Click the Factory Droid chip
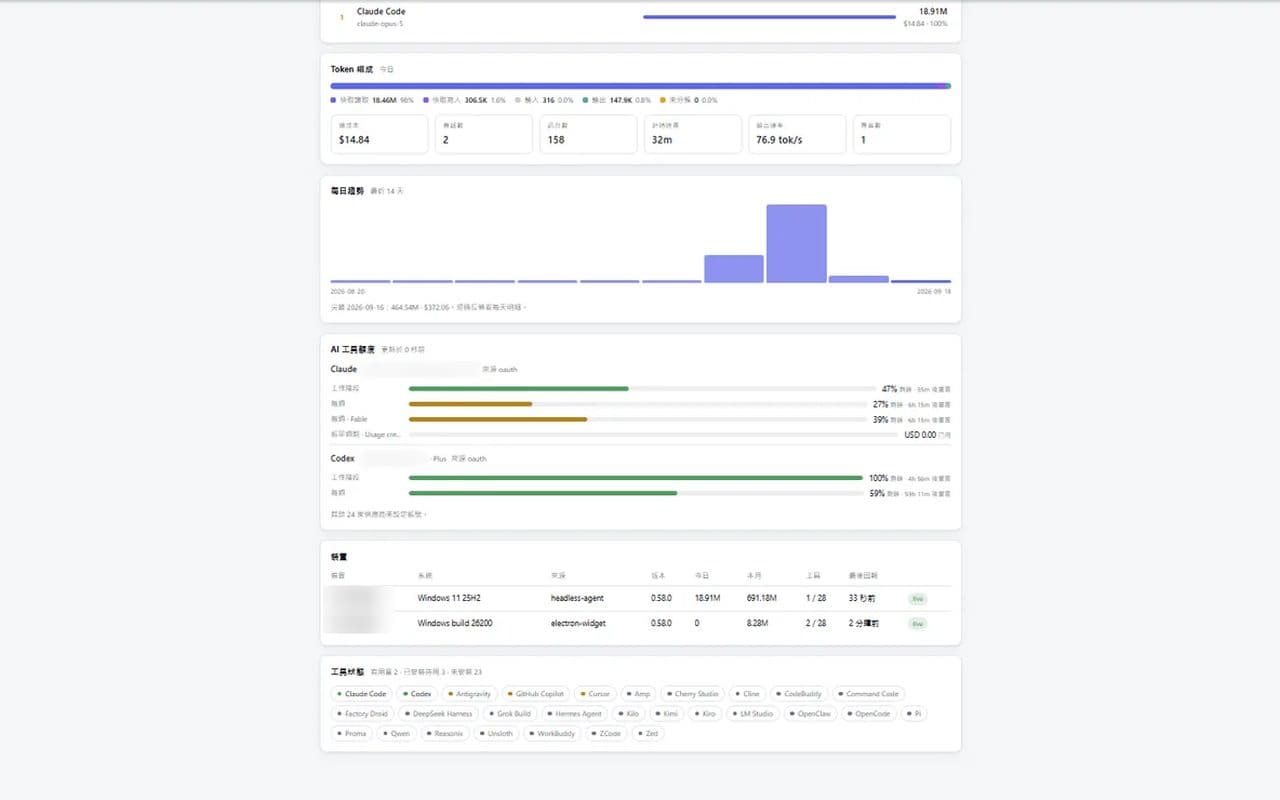Screen dimensions: 1280x800 (362, 713)
